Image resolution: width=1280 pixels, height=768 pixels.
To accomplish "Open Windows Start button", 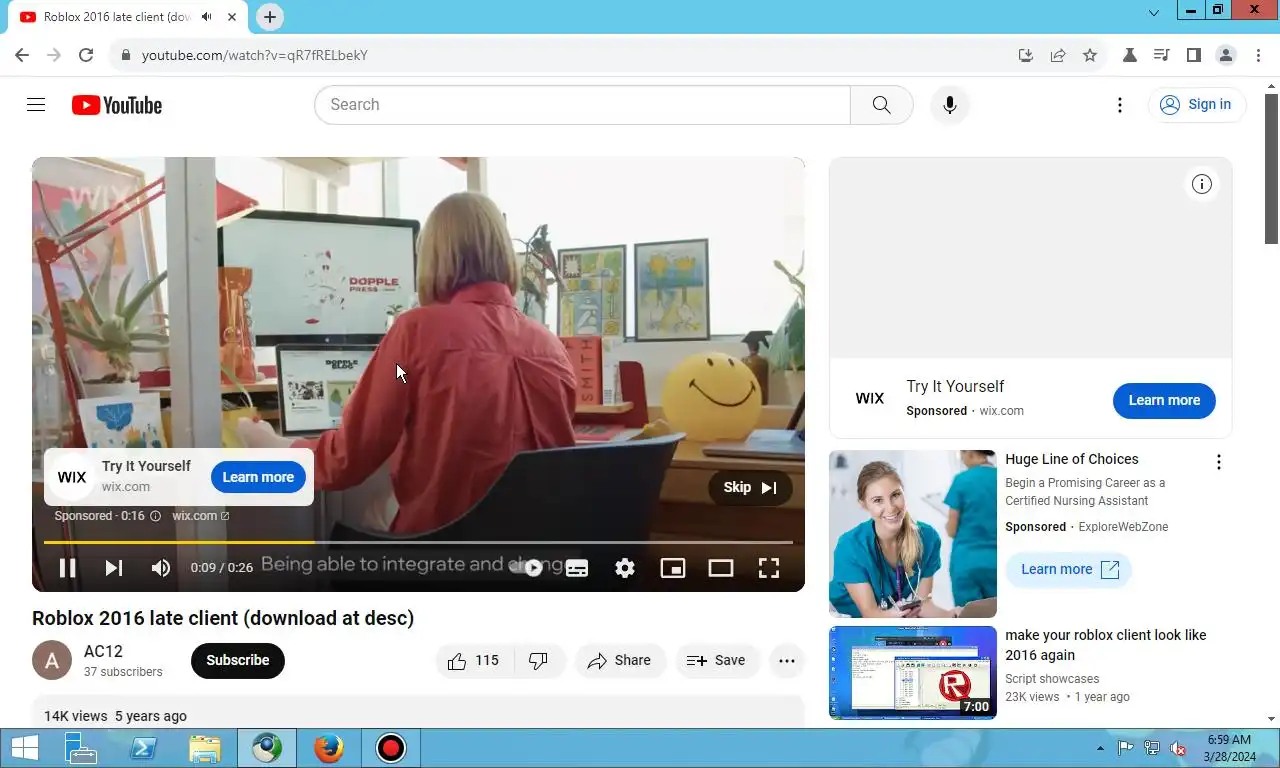I will point(24,748).
